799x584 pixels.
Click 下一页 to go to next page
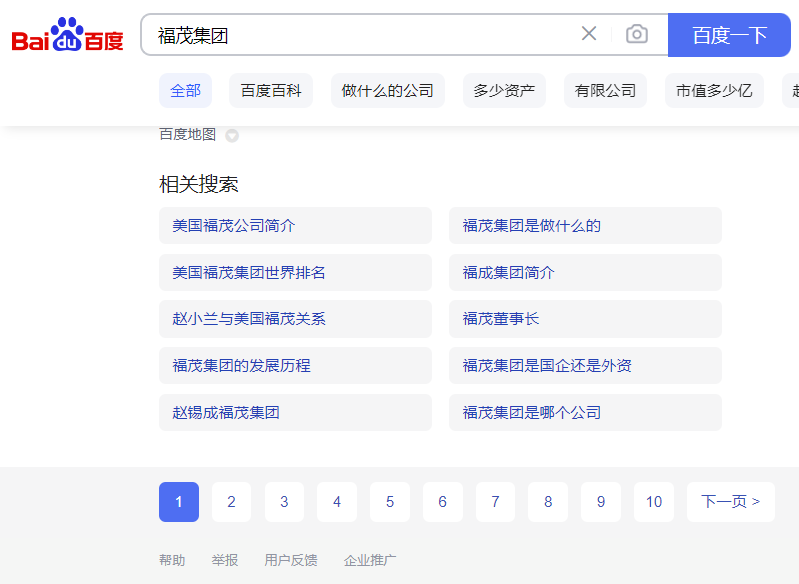tap(731, 502)
